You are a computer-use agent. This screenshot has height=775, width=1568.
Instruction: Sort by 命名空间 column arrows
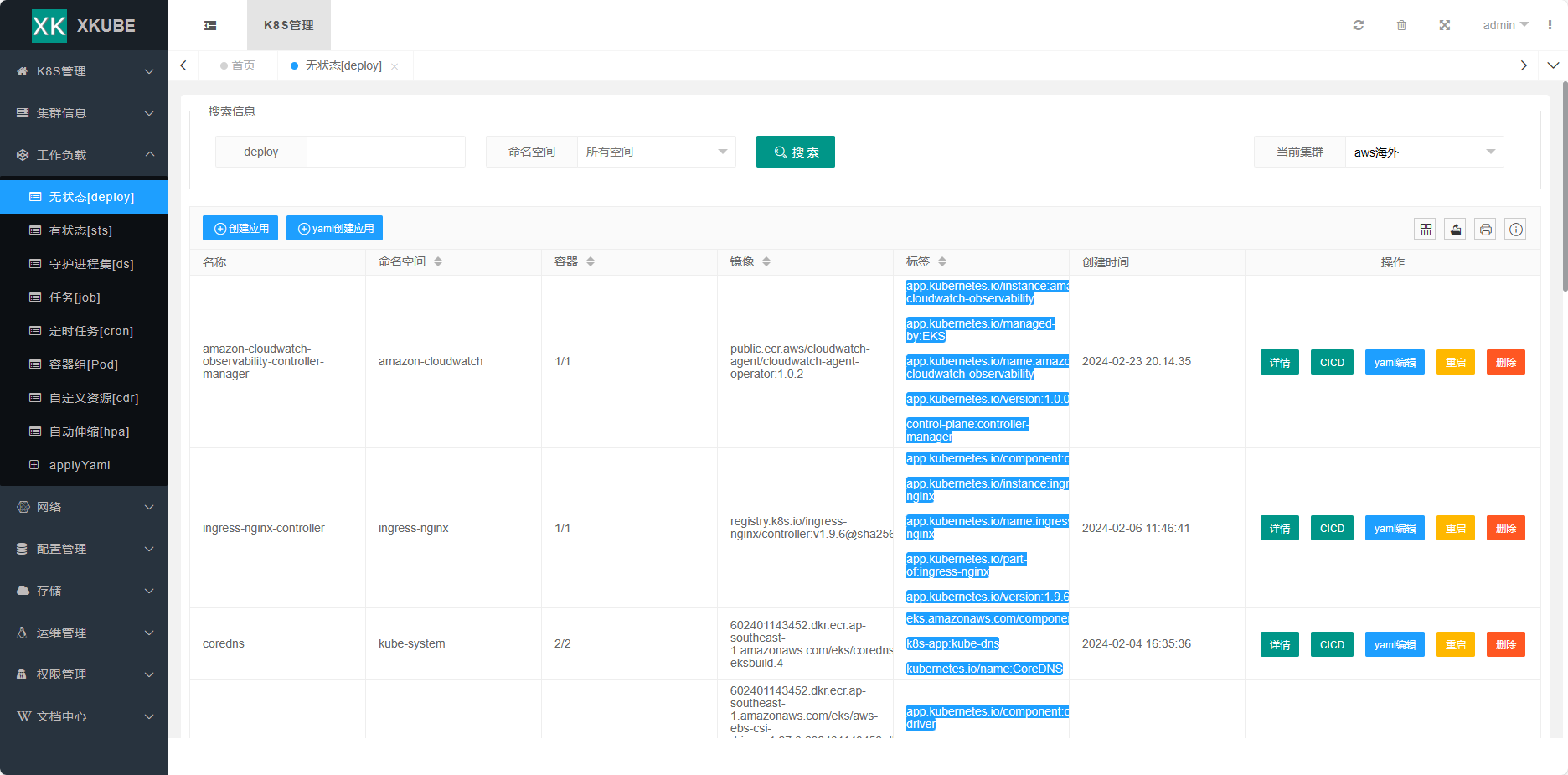coord(438,262)
